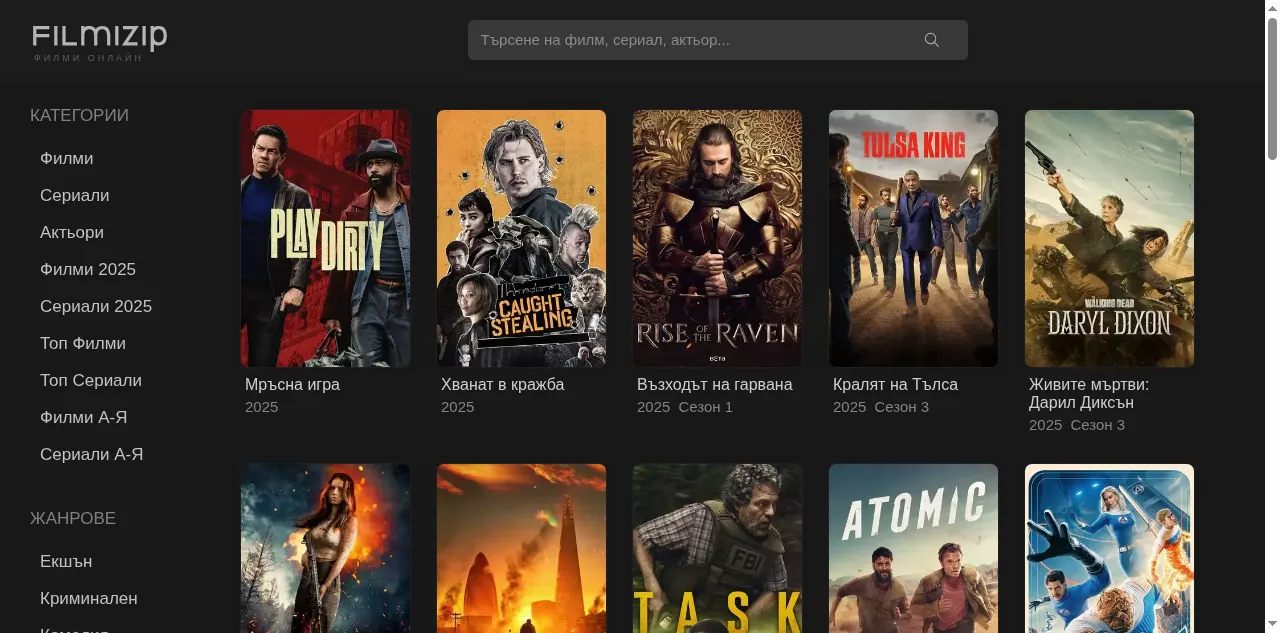
Task: Go to Топ Сериали
Action: [91, 381]
